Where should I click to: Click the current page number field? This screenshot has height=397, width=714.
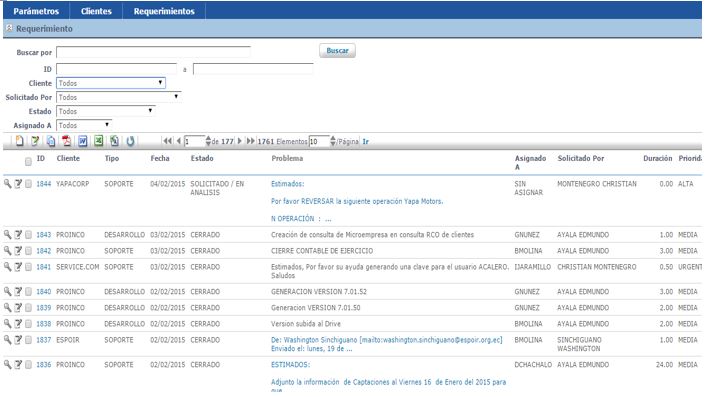tap(194, 142)
